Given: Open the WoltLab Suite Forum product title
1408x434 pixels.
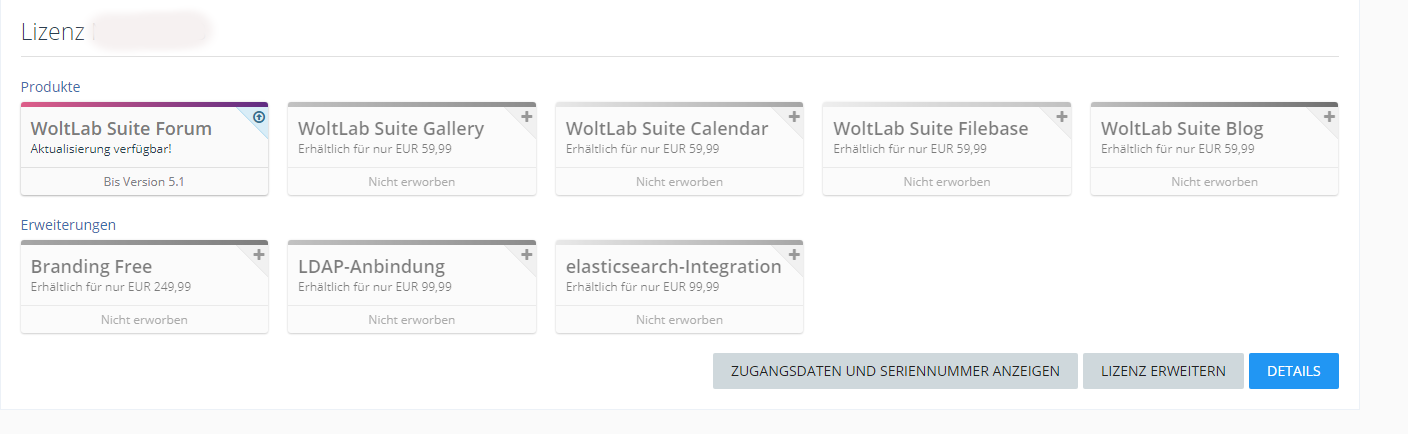Looking at the screenshot, I should click(x=121, y=129).
